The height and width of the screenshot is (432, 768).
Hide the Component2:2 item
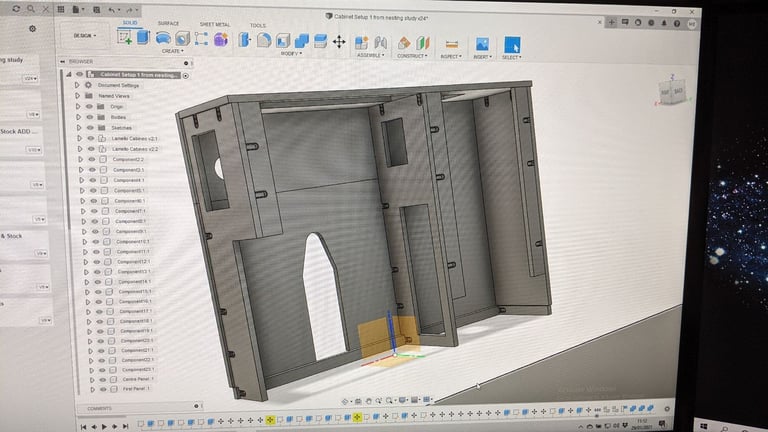pos(92,159)
